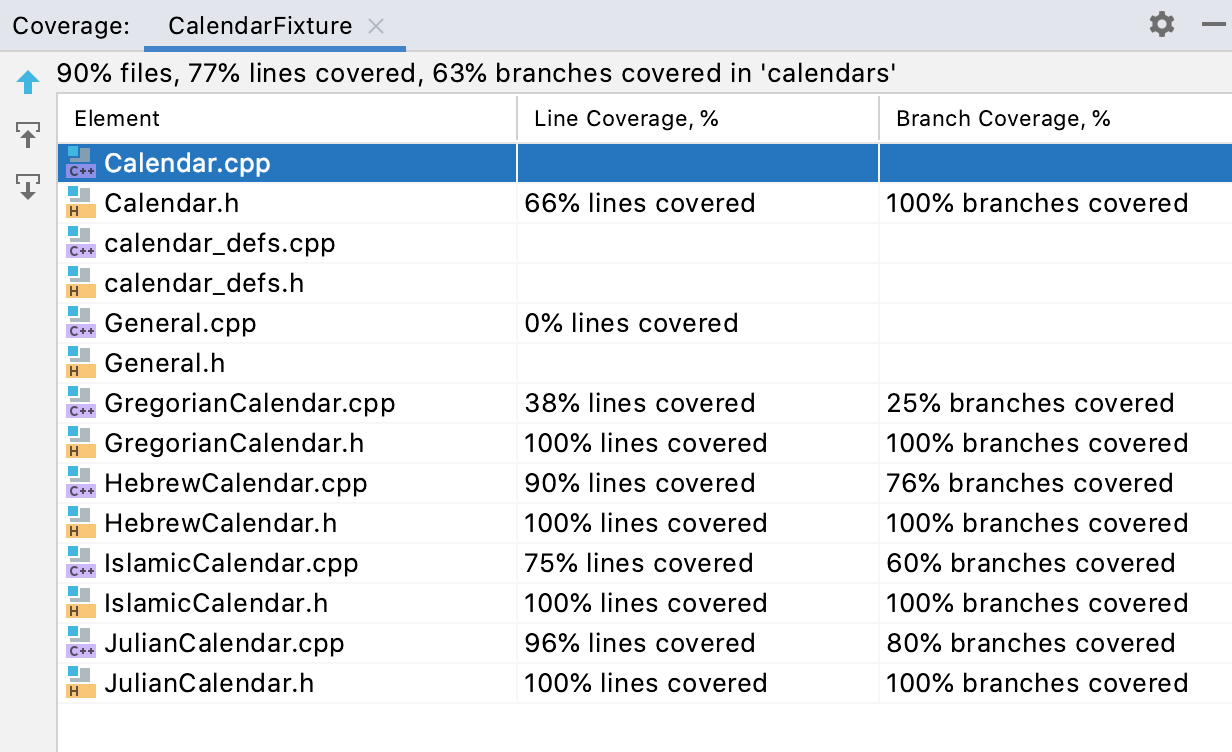Select the IslamicCalendar.cpp file entry
The height and width of the screenshot is (752, 1232).
click(231, 563)
